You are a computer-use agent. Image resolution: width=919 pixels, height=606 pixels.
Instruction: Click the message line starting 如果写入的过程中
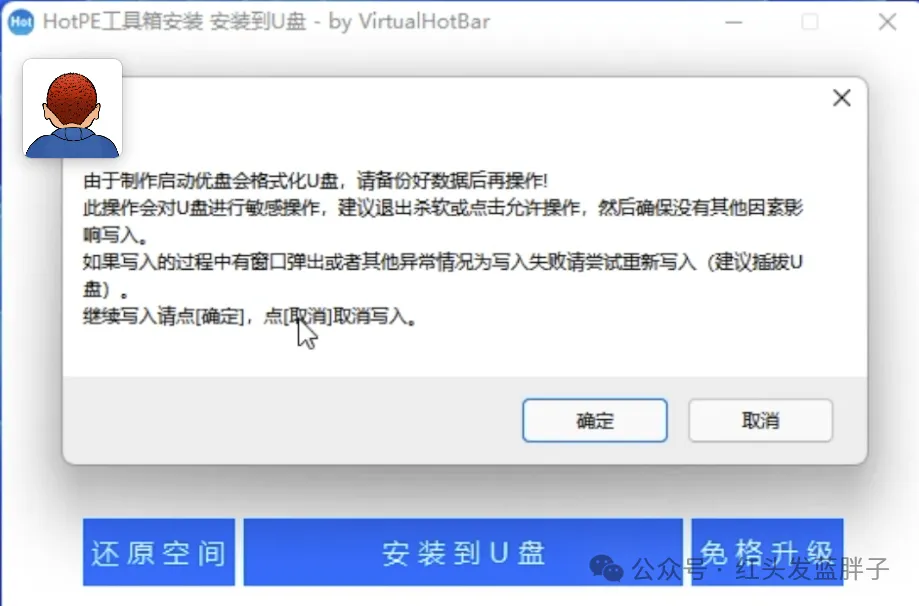point(443,275)
